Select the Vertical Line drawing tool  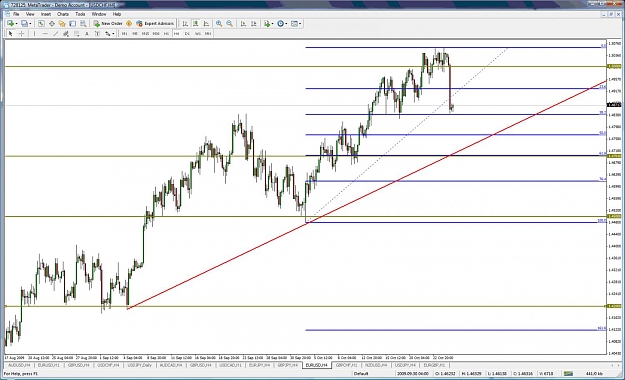click(34, 33)
